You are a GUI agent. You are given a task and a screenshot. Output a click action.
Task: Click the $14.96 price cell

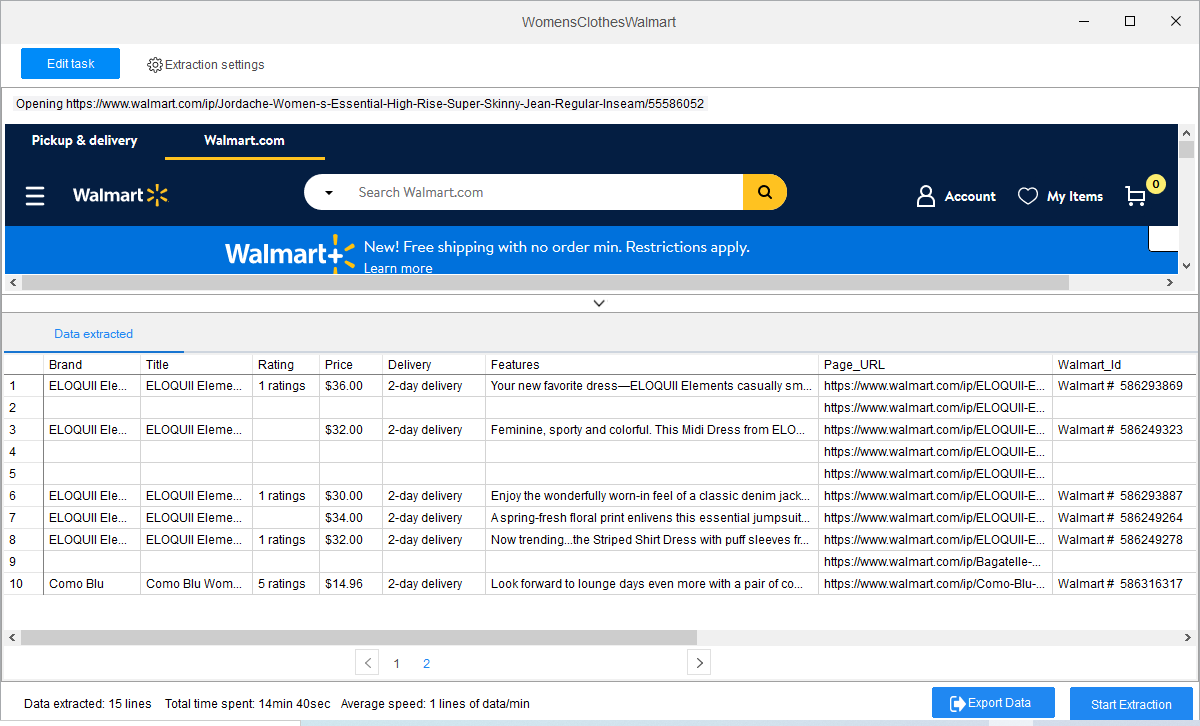(x=351, y=584)
